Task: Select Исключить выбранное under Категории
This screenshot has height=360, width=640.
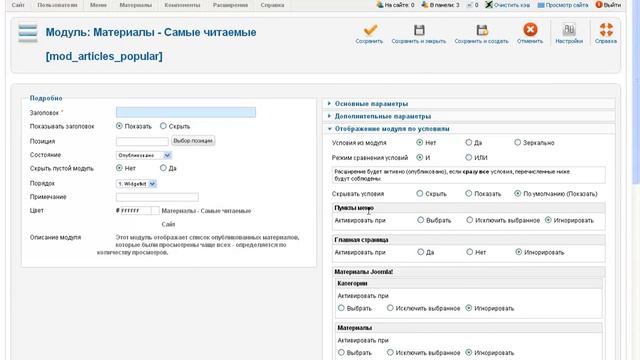Action: tap(390, 308)
